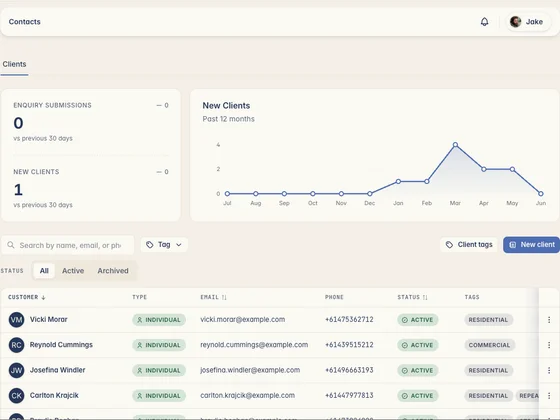Click the Jun data point on chart
This screenshot has width=560, height=420.
coord(541,194)
